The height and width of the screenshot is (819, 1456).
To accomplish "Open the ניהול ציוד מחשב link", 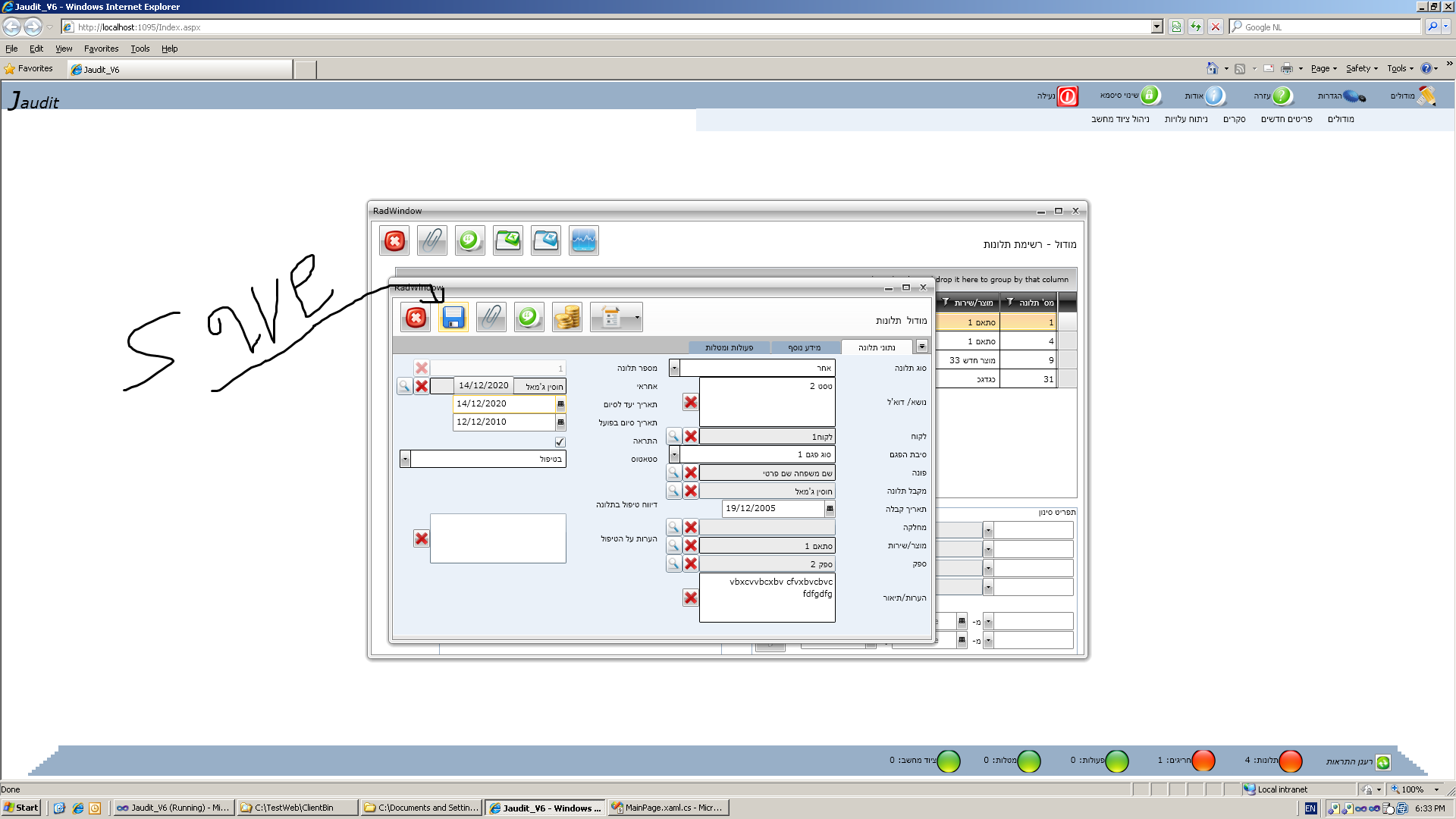I will click(x=1120, y=119).
